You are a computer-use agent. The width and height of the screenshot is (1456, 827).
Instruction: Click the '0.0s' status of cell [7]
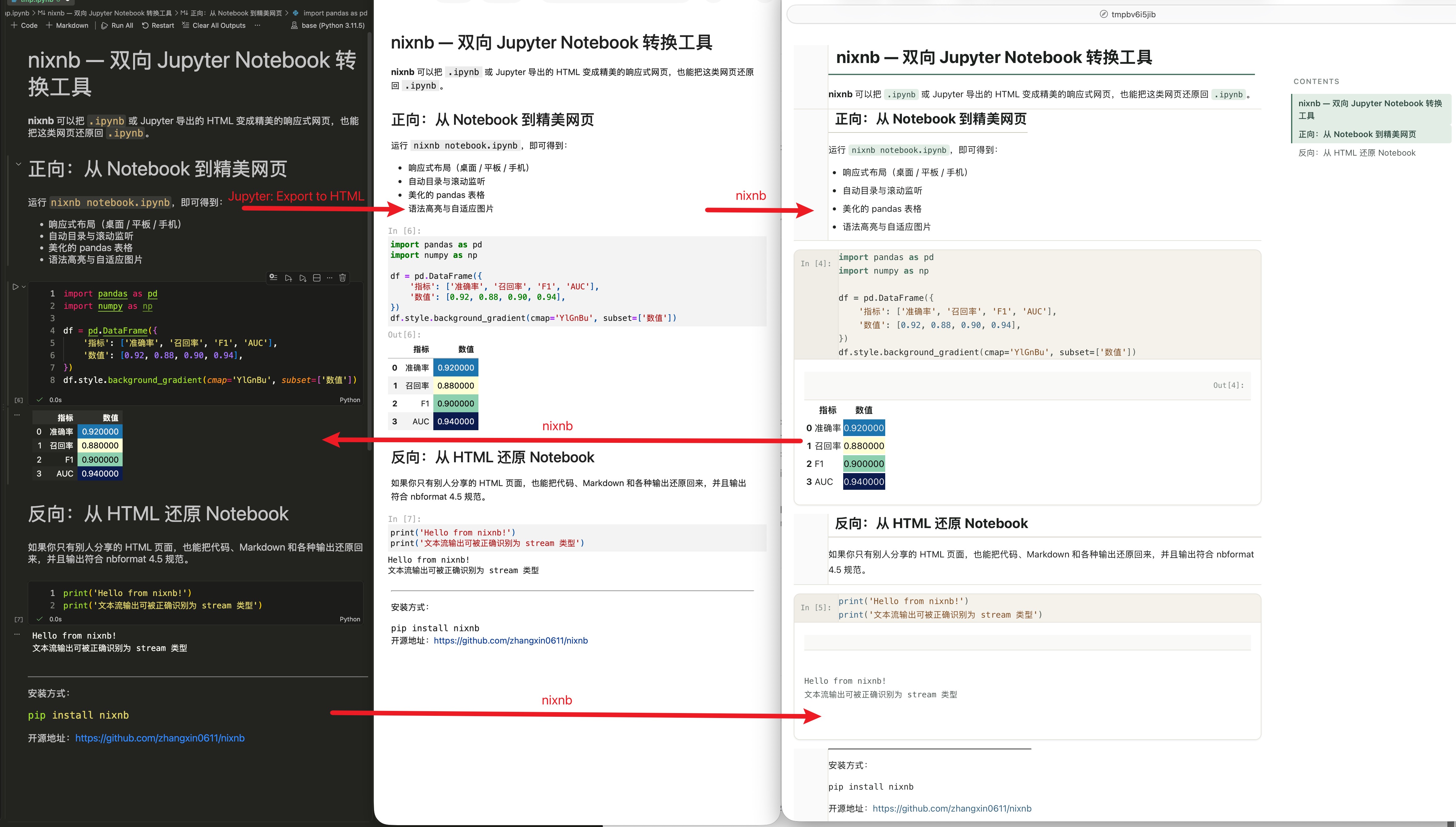click(x=56, y=619)
